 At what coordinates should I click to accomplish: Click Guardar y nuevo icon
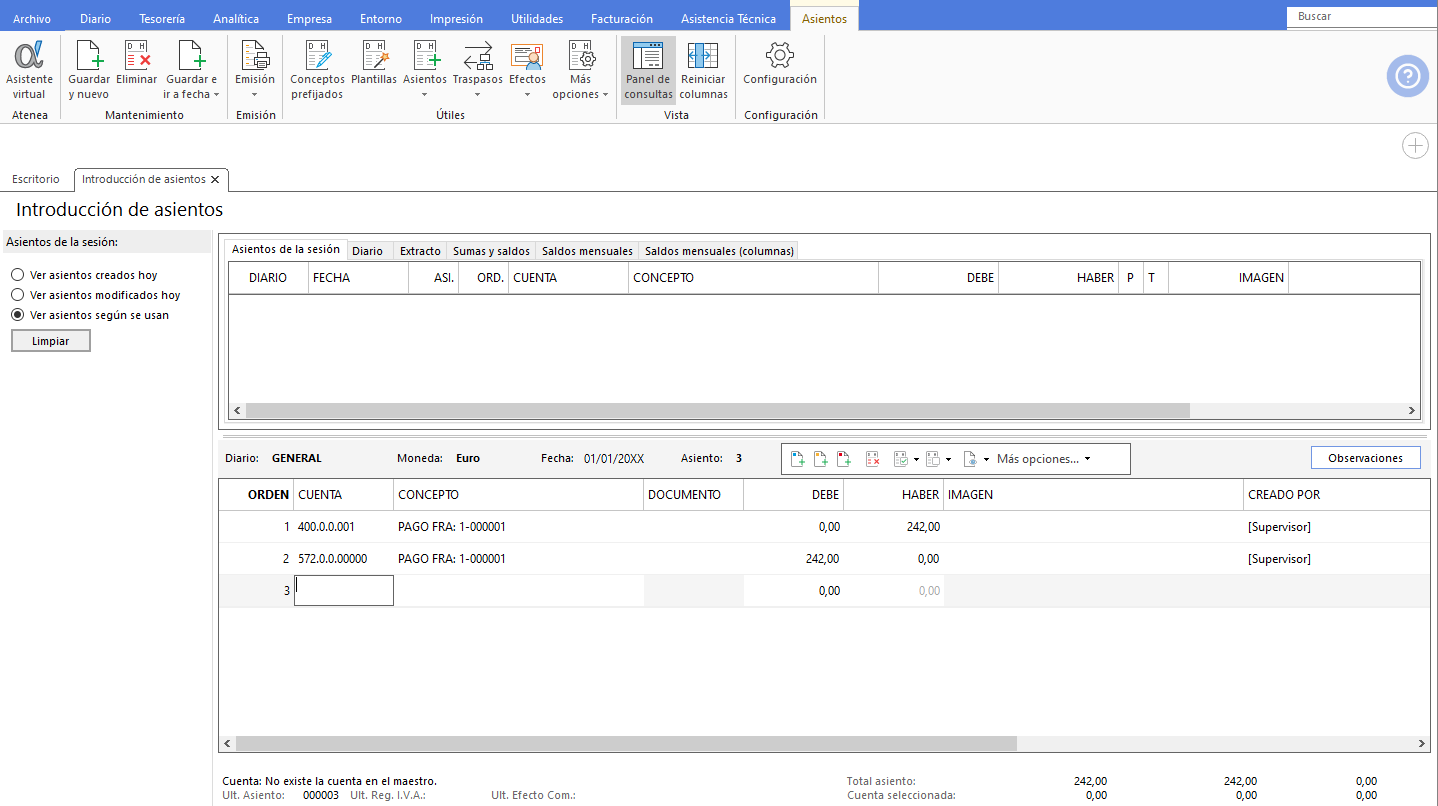pos(89,55)
